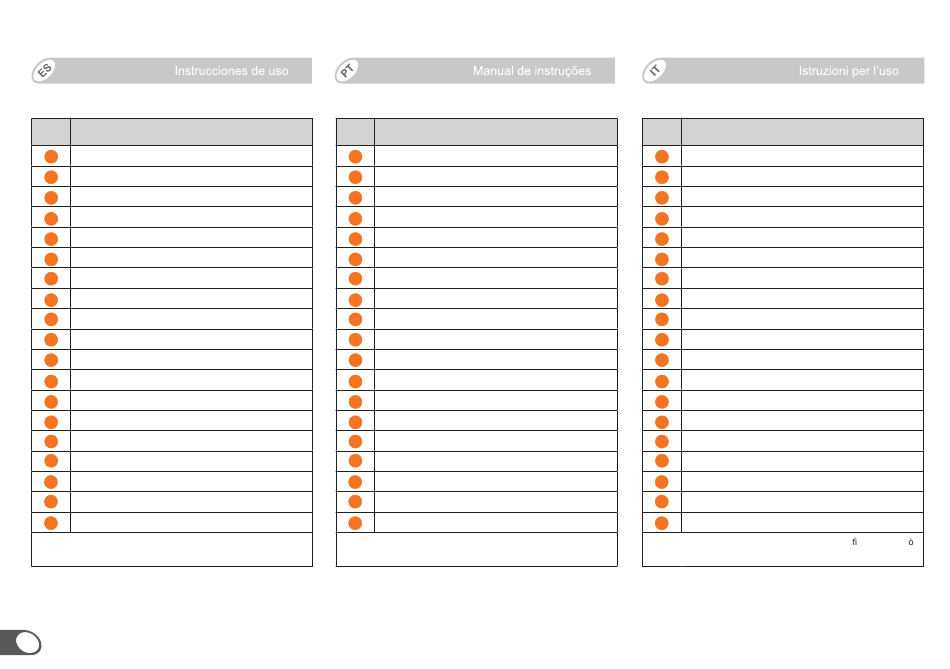Image resolution: width=950 pixels, height=669 pixels.
Task: Click the IT language badge icon
Action: click(x=655, y=71)
